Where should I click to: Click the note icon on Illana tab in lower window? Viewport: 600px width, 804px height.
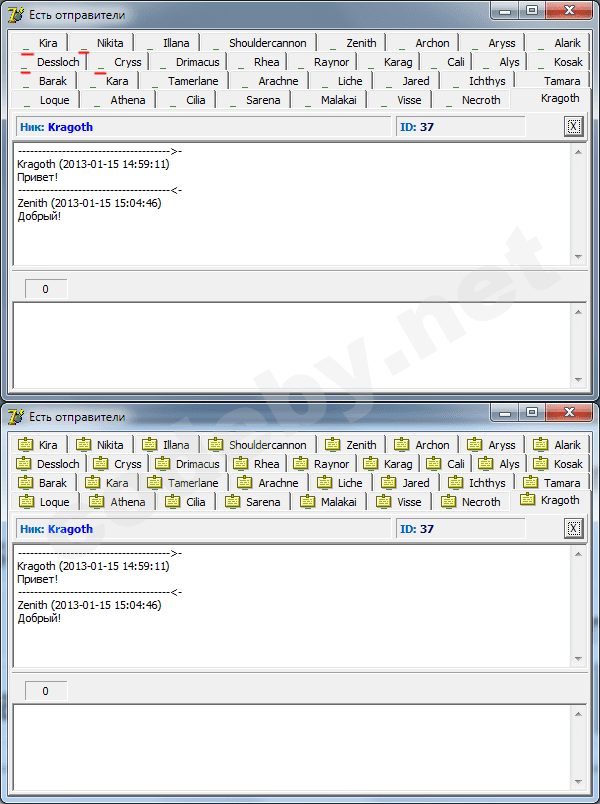click(x=149, y=444)
